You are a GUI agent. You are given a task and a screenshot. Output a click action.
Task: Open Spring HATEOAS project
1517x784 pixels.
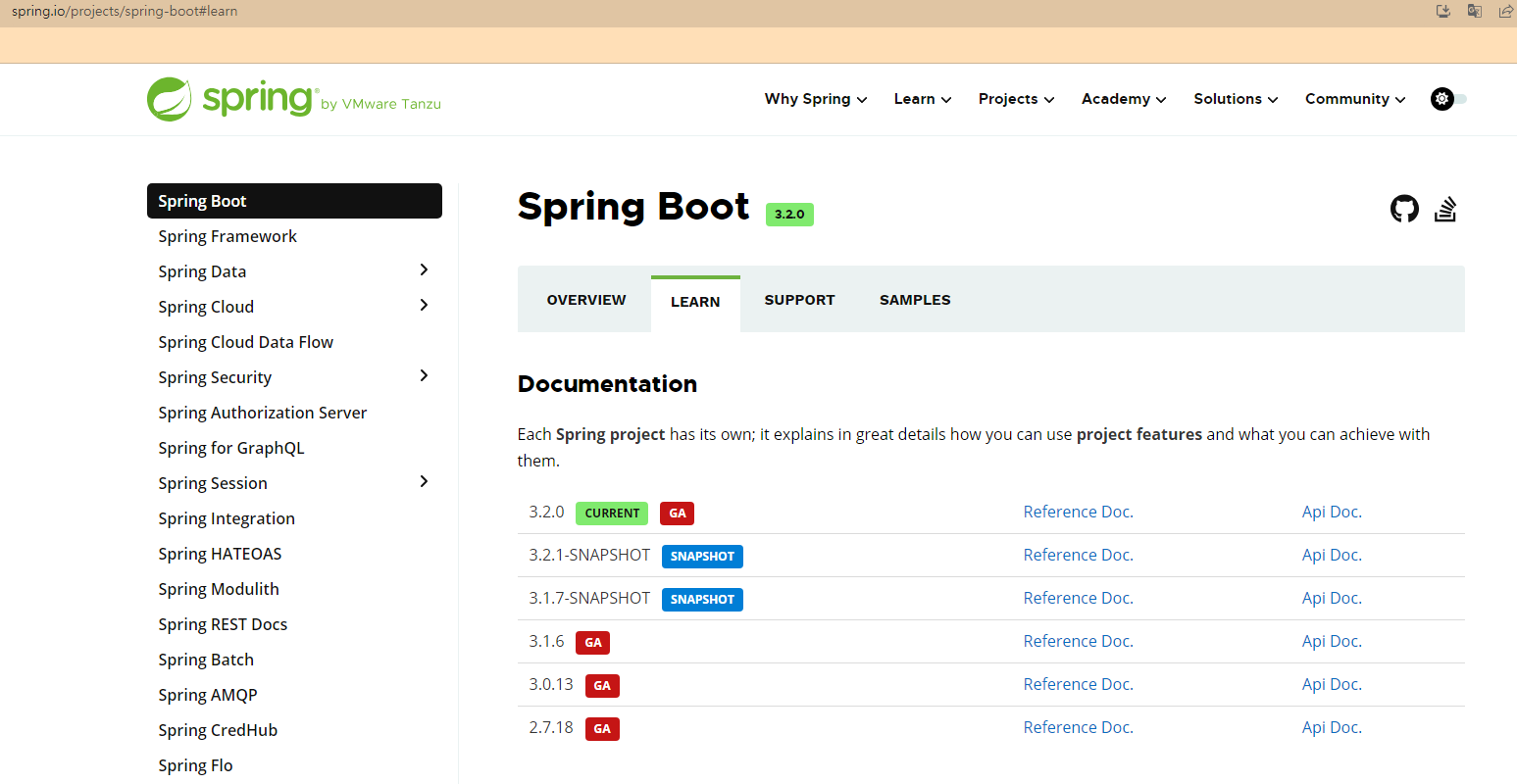[220, 554]
